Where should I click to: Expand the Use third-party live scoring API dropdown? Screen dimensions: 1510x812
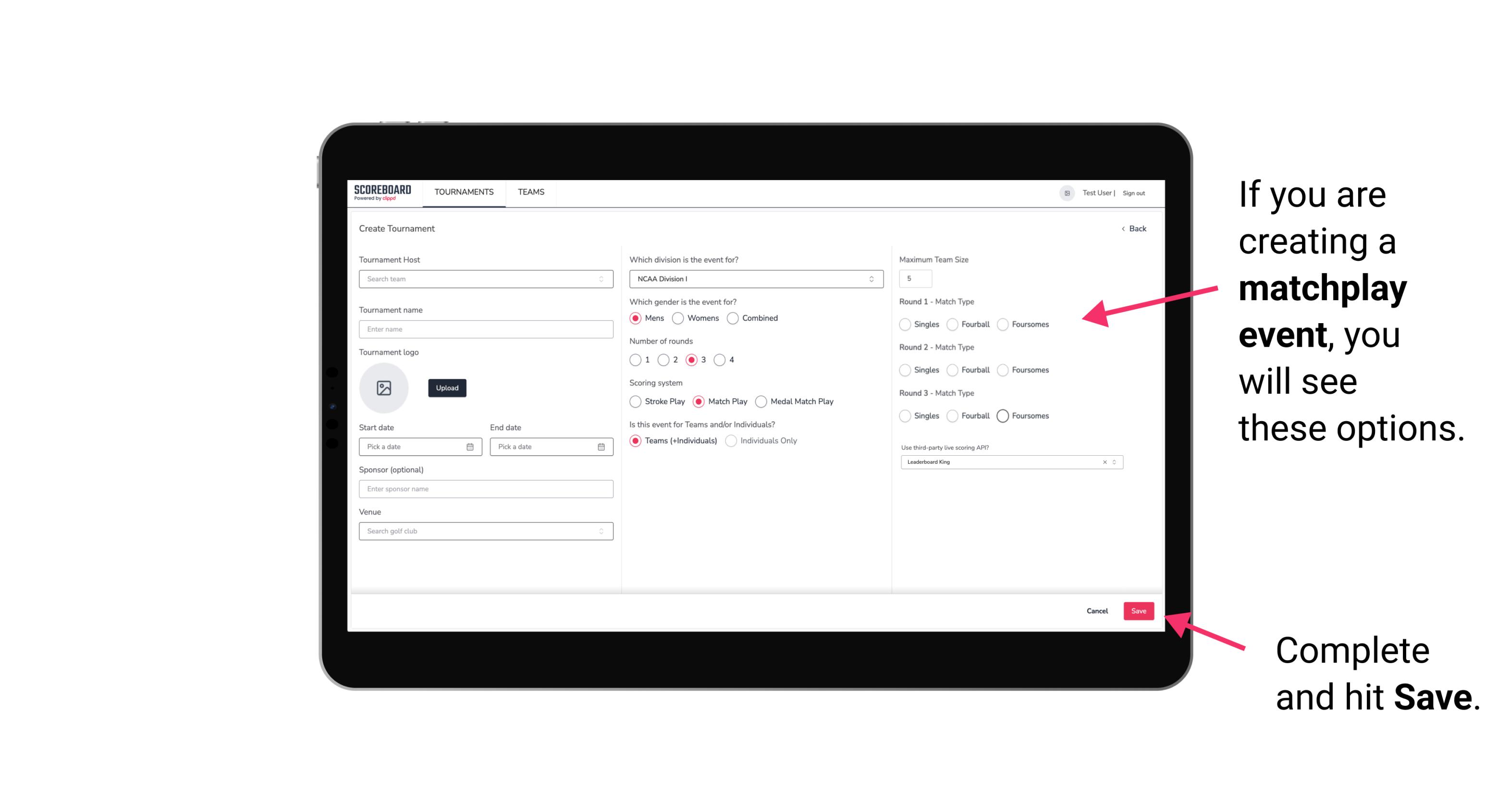tap(1112, 462)
